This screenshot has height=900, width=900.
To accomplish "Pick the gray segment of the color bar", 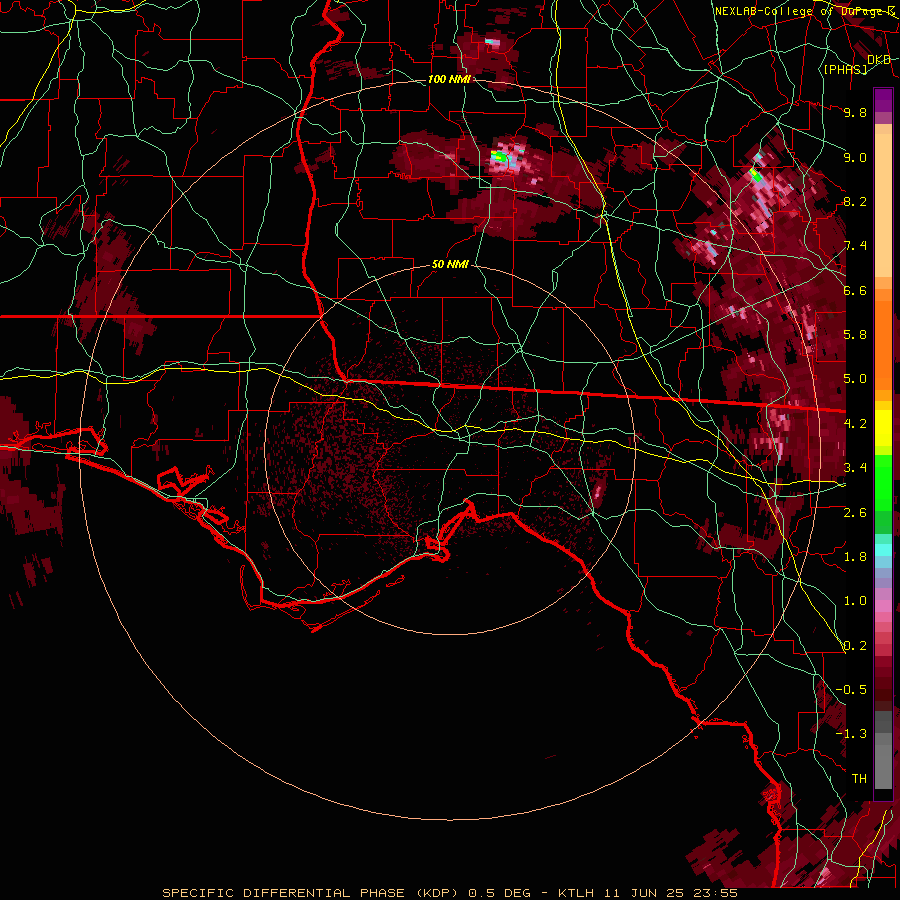I will pyautogui.click(x=883, y=752).
